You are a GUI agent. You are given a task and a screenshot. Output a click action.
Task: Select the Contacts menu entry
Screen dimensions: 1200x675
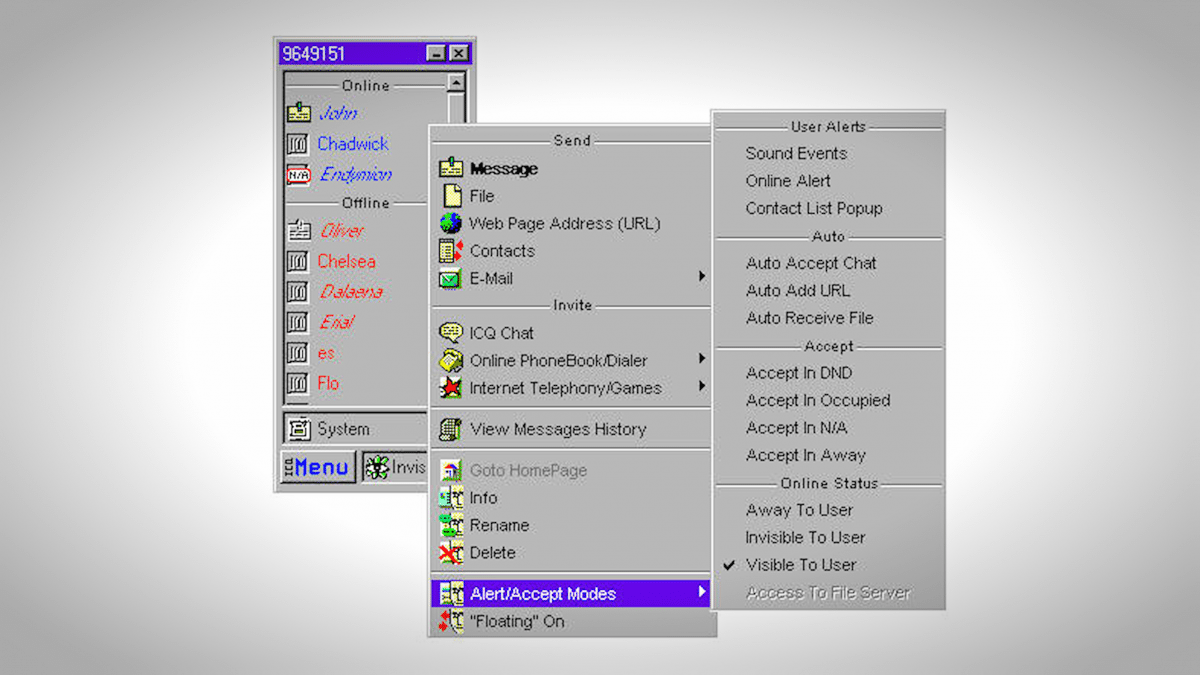pyautogui.click(x=502, y=251)
